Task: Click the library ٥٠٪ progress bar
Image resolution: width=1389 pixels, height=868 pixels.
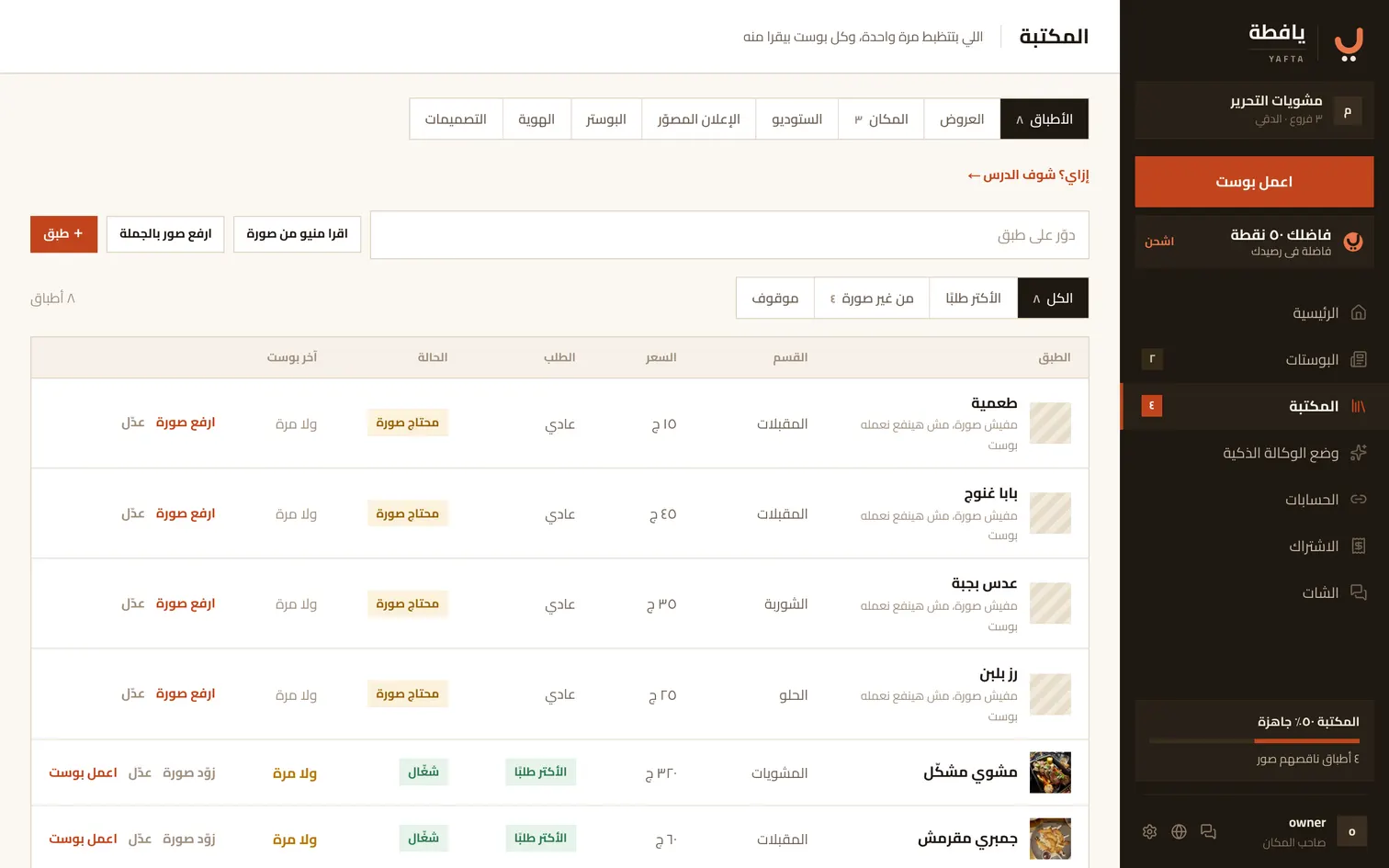Action: (x=1254, y=740)
